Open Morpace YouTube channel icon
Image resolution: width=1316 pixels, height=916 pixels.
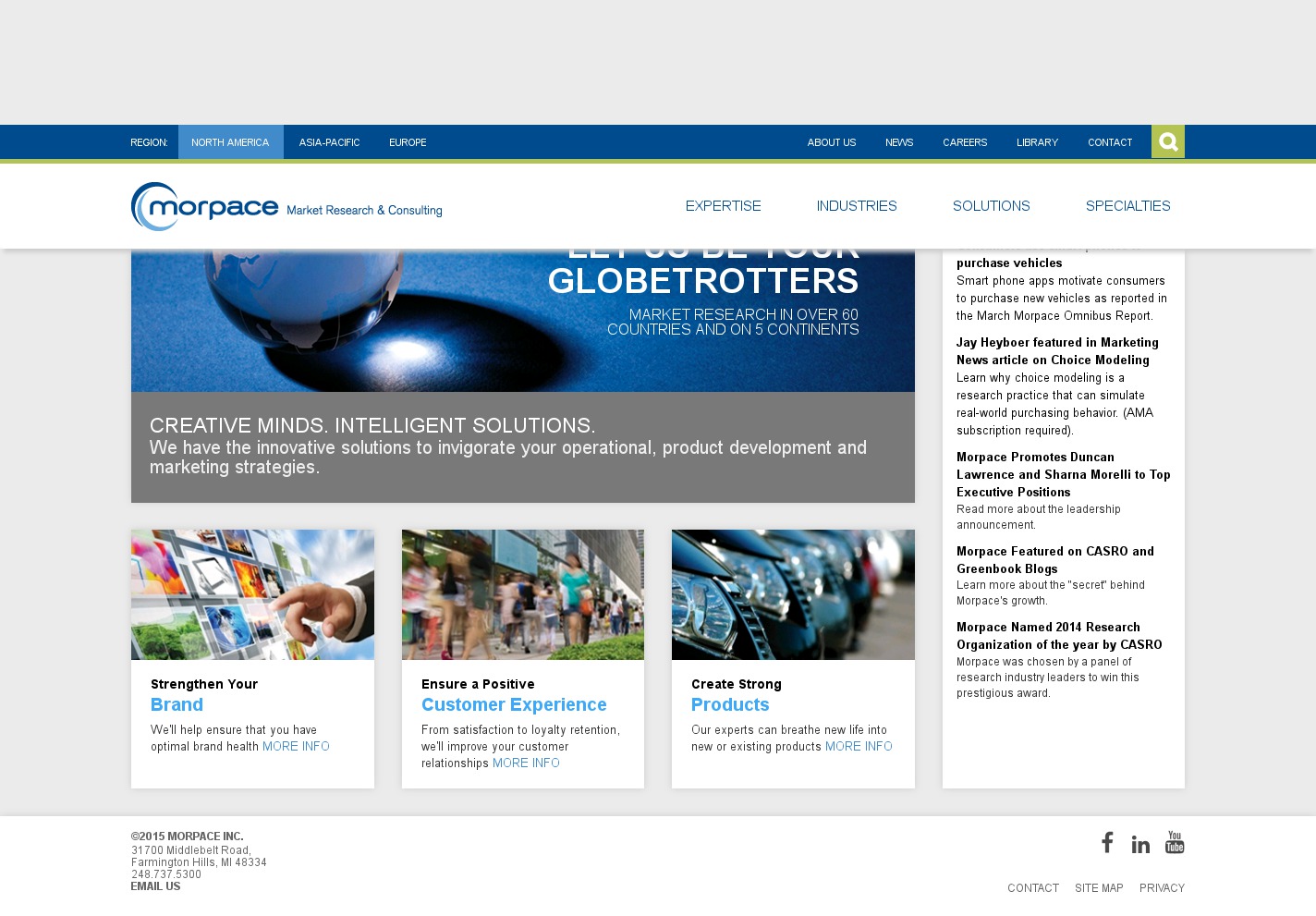coord(1175,842)
